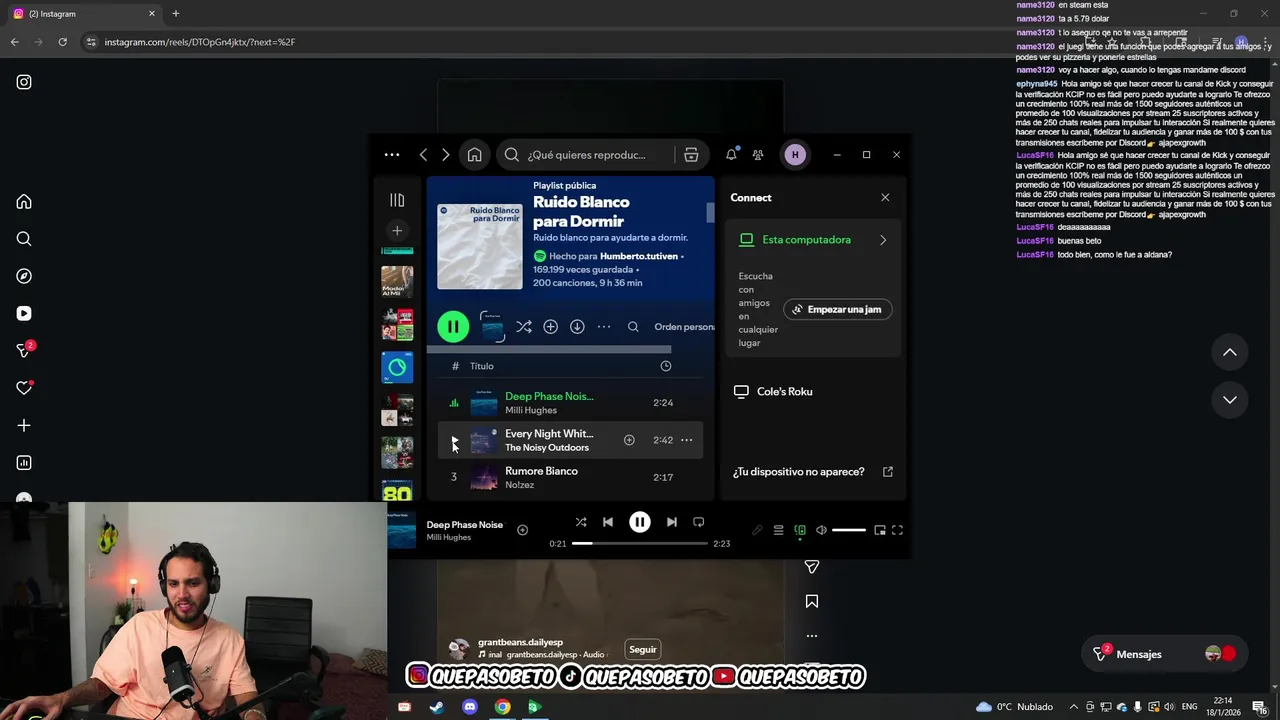Open Instagram messages icon in sidebar
Image resolution: width=1280 pixels, height=720 pixels.
(x=24, y=350)
